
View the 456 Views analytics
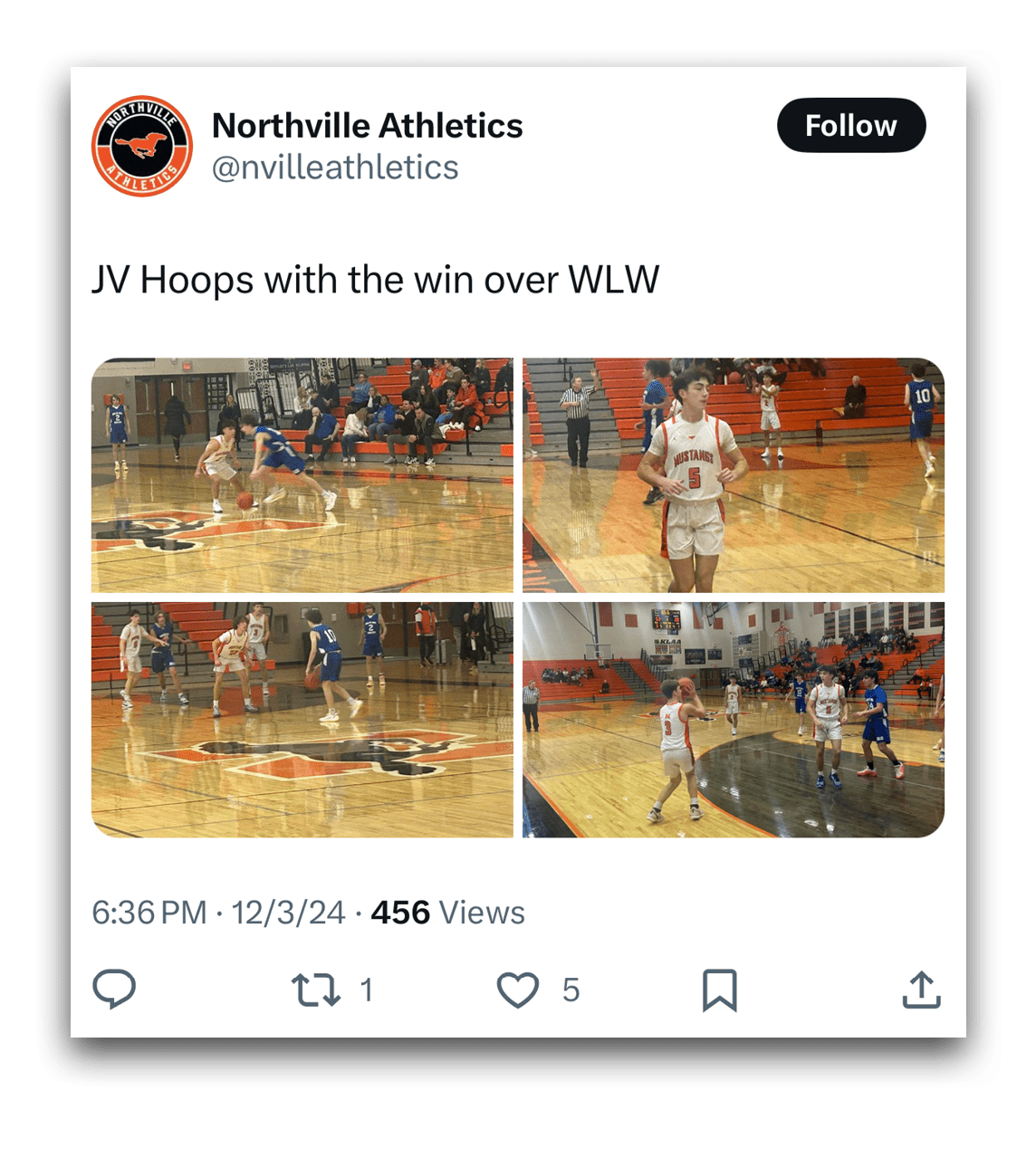click(x=447, y=913)
